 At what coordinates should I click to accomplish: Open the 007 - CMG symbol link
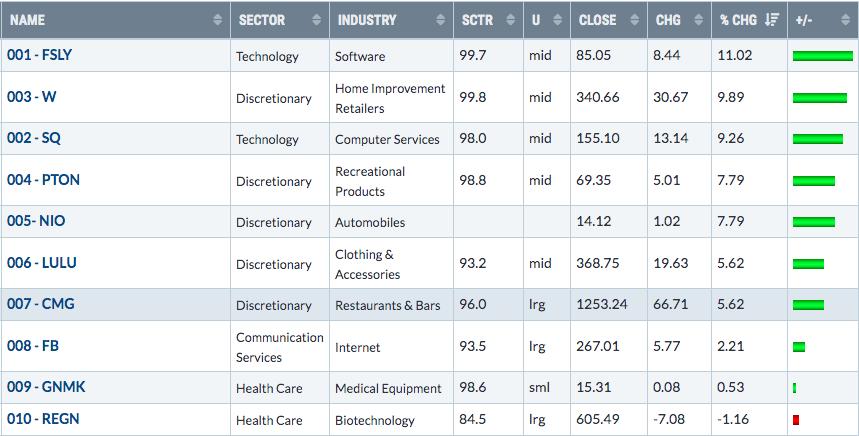coord(41,304)
